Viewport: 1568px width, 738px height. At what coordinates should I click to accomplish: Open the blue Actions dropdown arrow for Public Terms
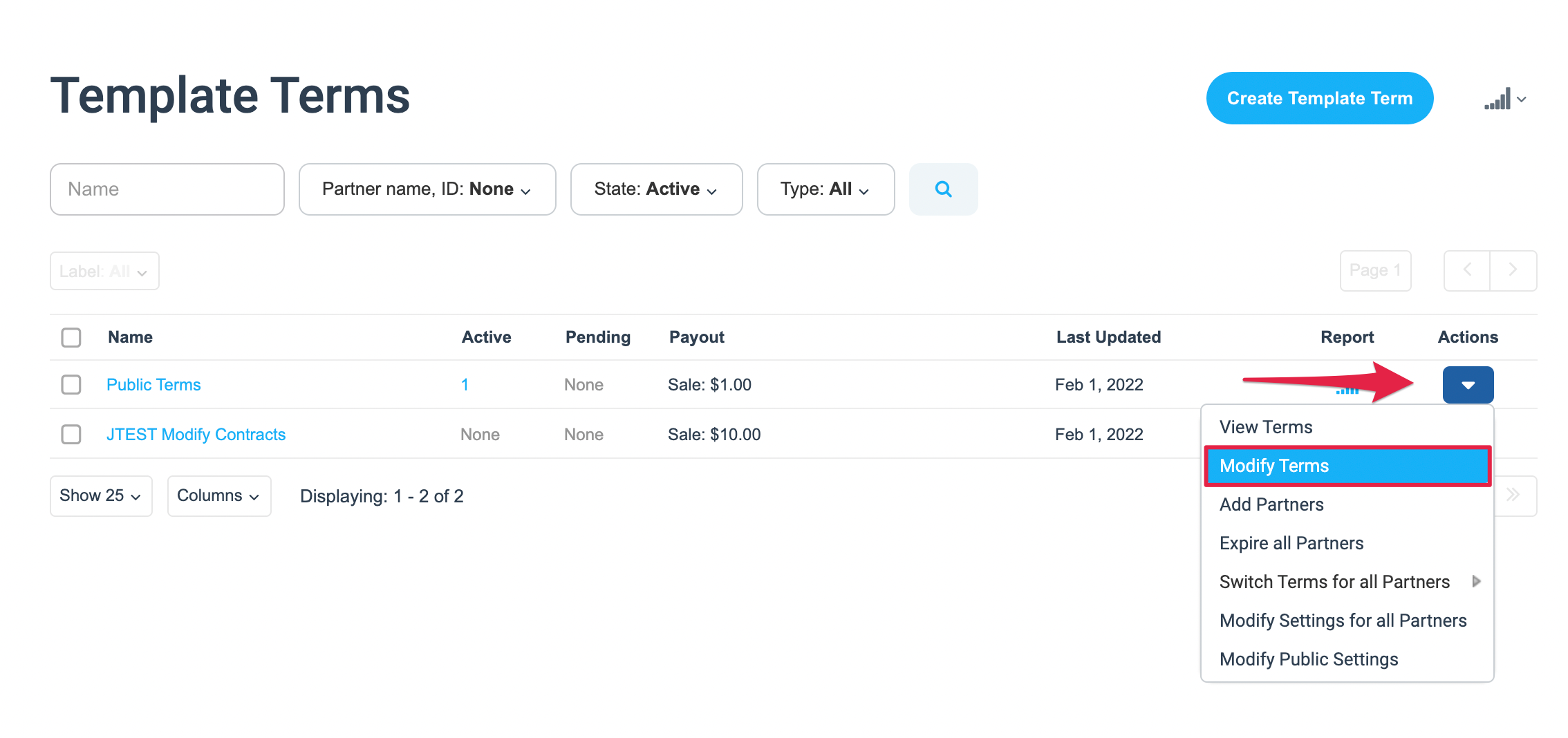pos(1468,385)
